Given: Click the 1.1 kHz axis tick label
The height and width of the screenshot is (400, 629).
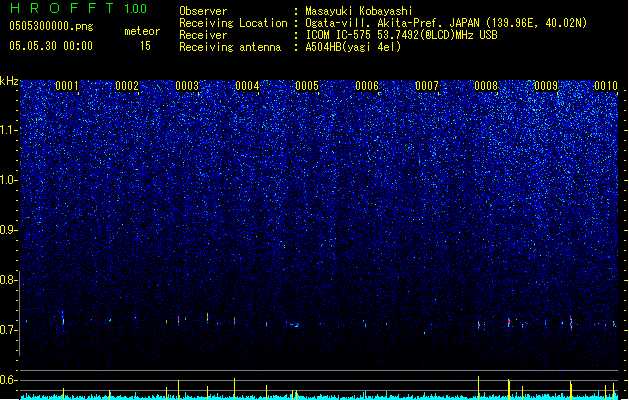Looking at the screenshot, I should pyautogui.click(x=8, y=130).
